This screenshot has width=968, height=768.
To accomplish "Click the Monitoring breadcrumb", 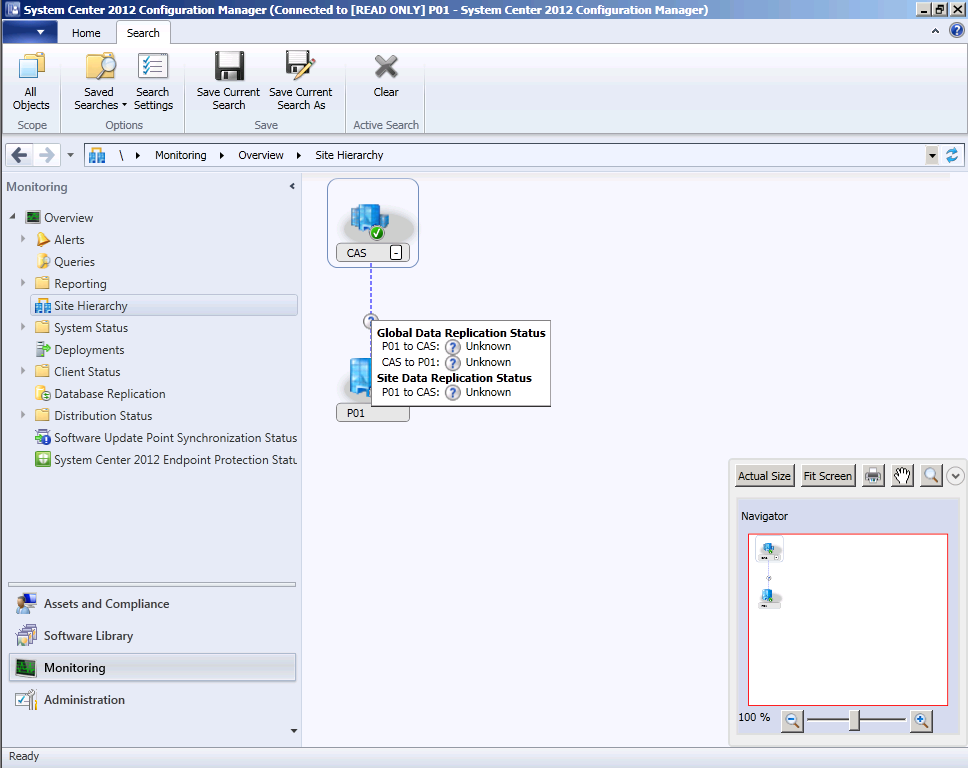I will tap(180, 155).
